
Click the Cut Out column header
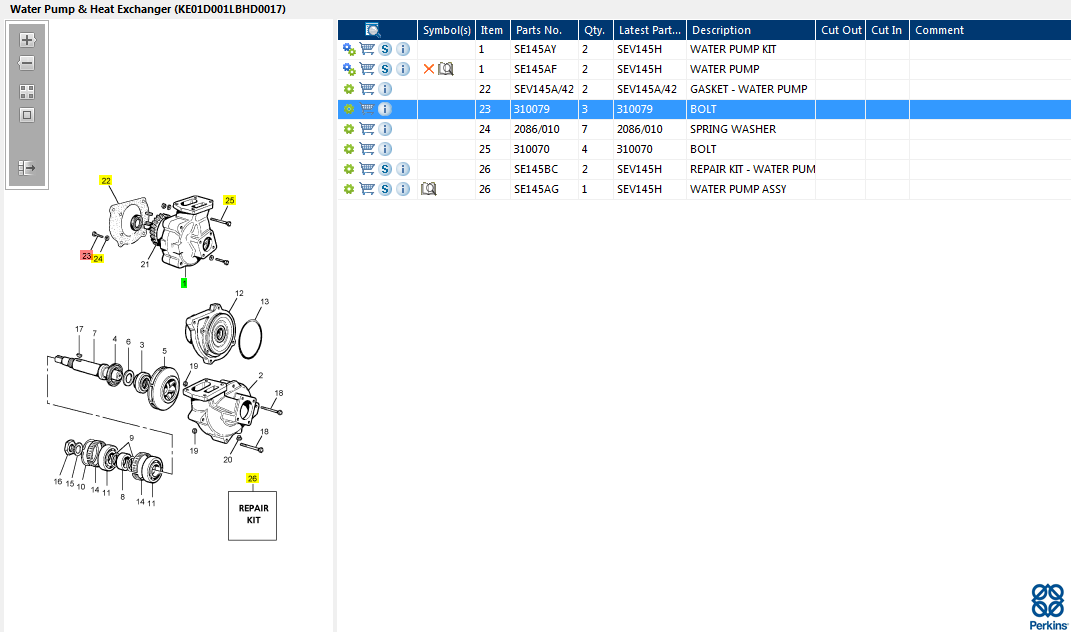point(841,30)
